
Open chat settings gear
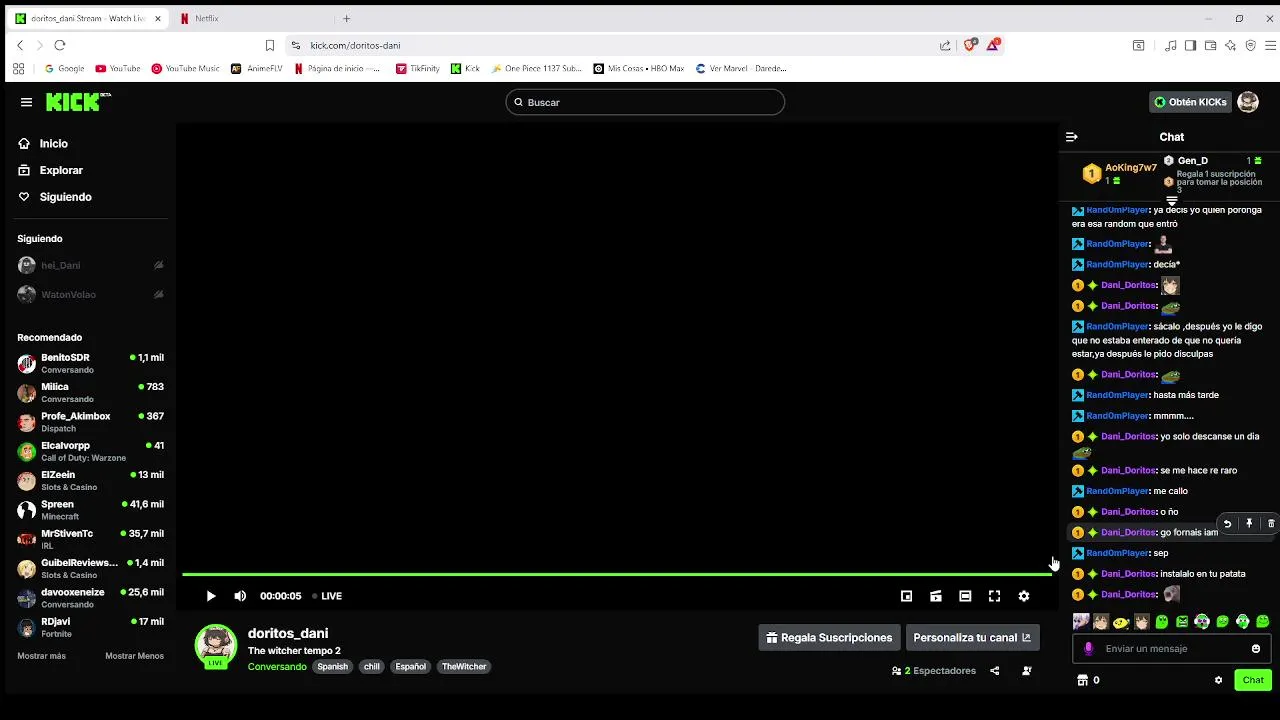click(x=1218, y=680)
